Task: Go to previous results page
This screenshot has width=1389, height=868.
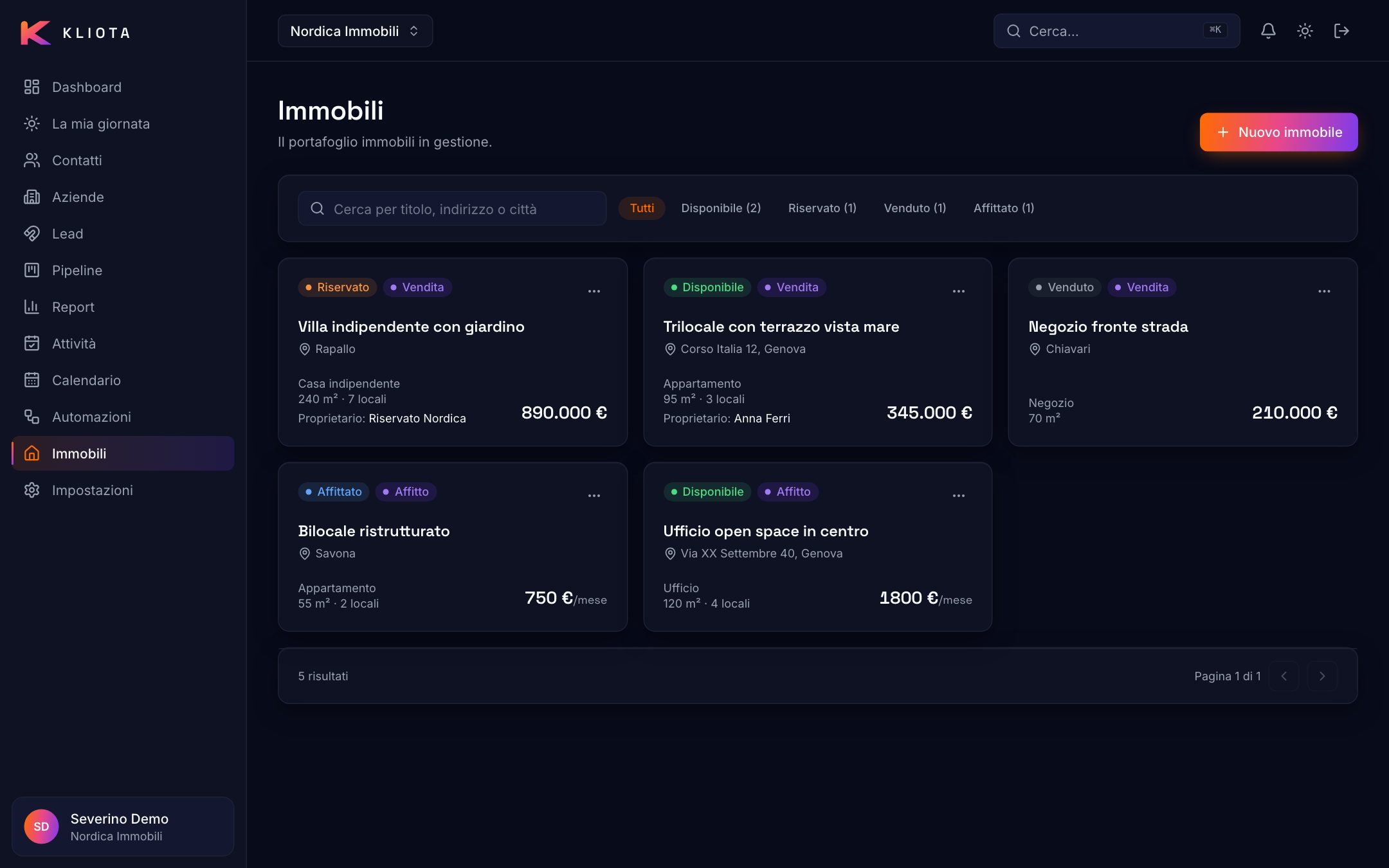Action: (1284, 676)
